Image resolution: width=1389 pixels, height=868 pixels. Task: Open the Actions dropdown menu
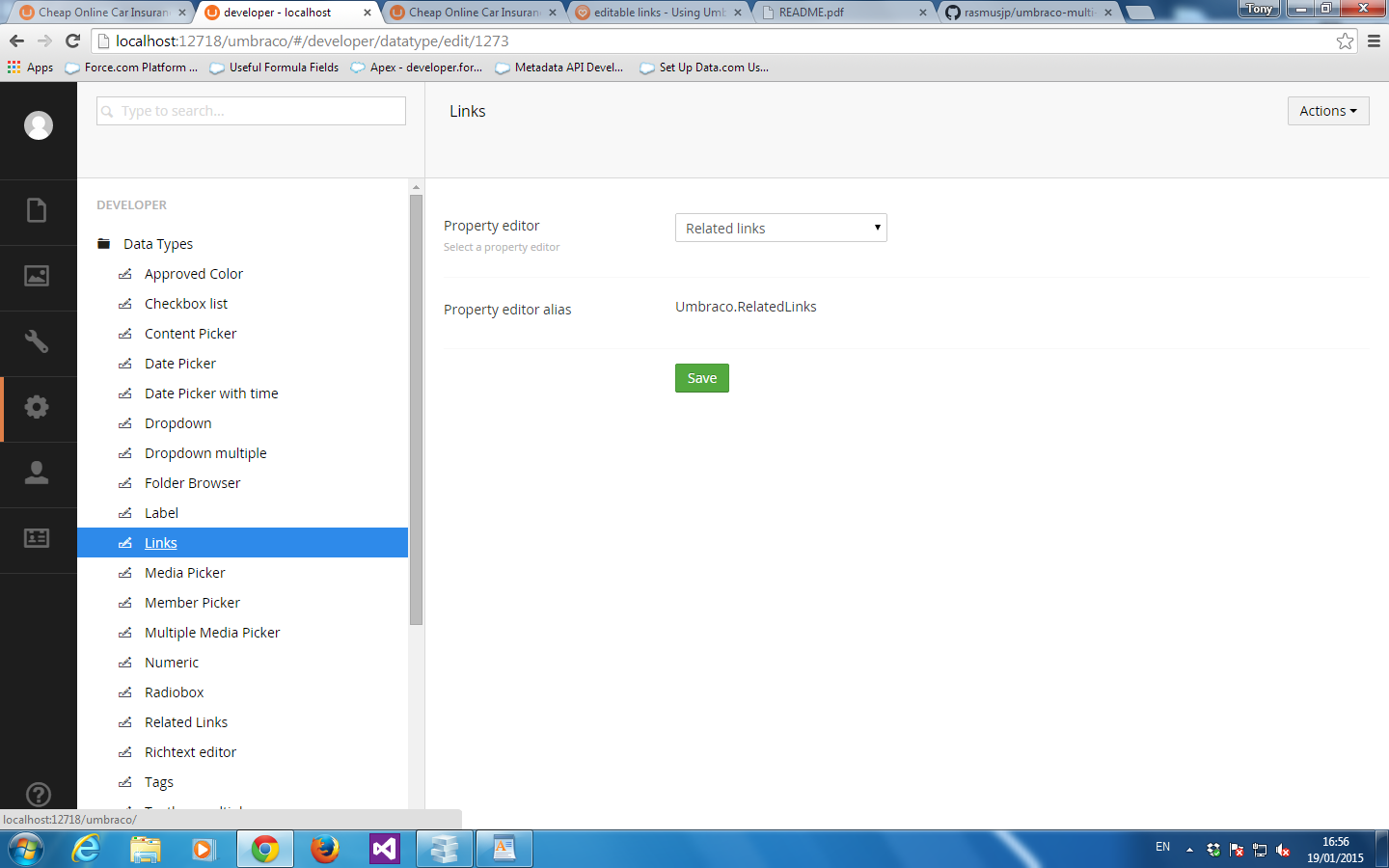(x=1327, y=111)
